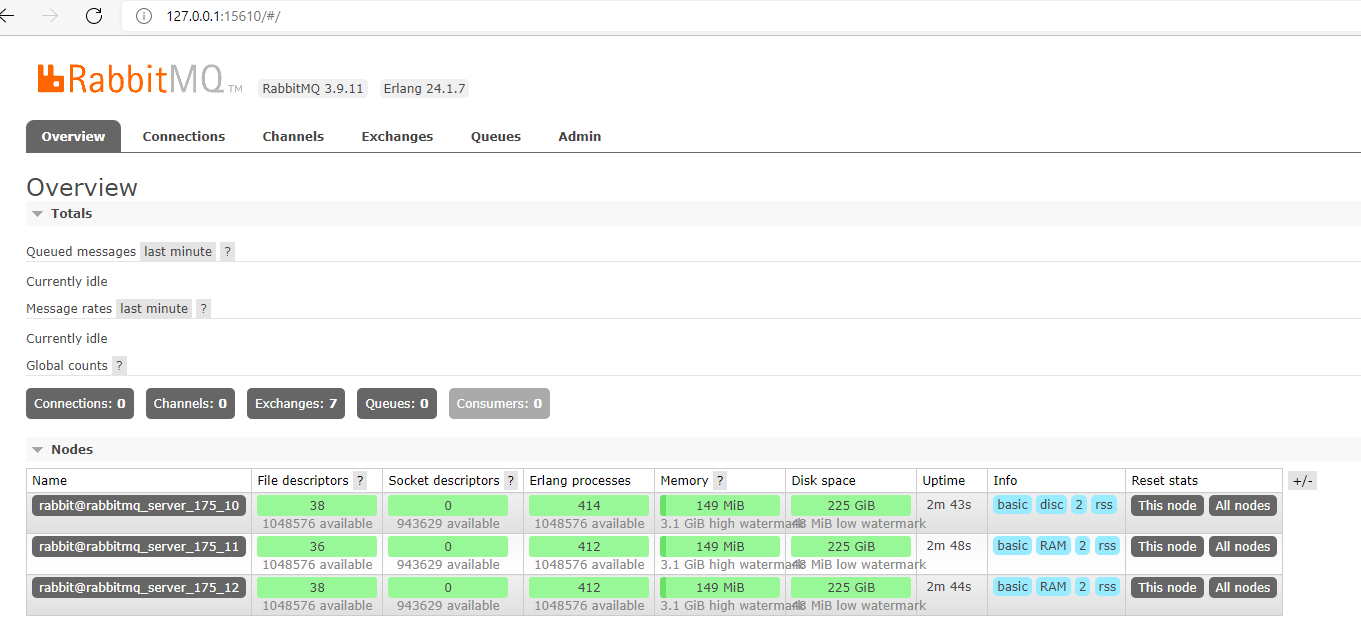The height and width of the screenshot is (634, 1361).
Task: Change Message rates last minute range
Action: click(154, 309)
